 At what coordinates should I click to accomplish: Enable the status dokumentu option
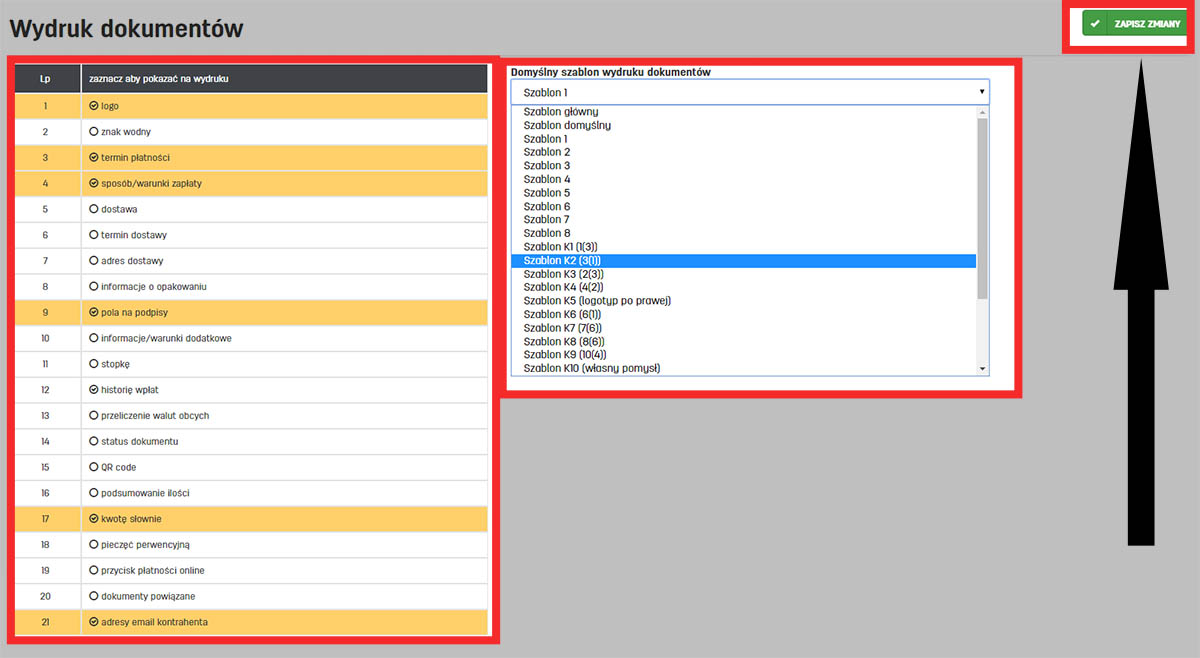point(94,441)
